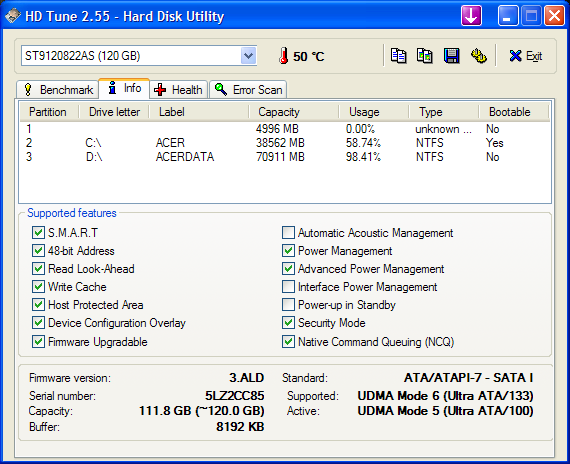Toggle the 48-bit Address checkbox
This screenshot has height=464, width=570.
click(38, 251)
